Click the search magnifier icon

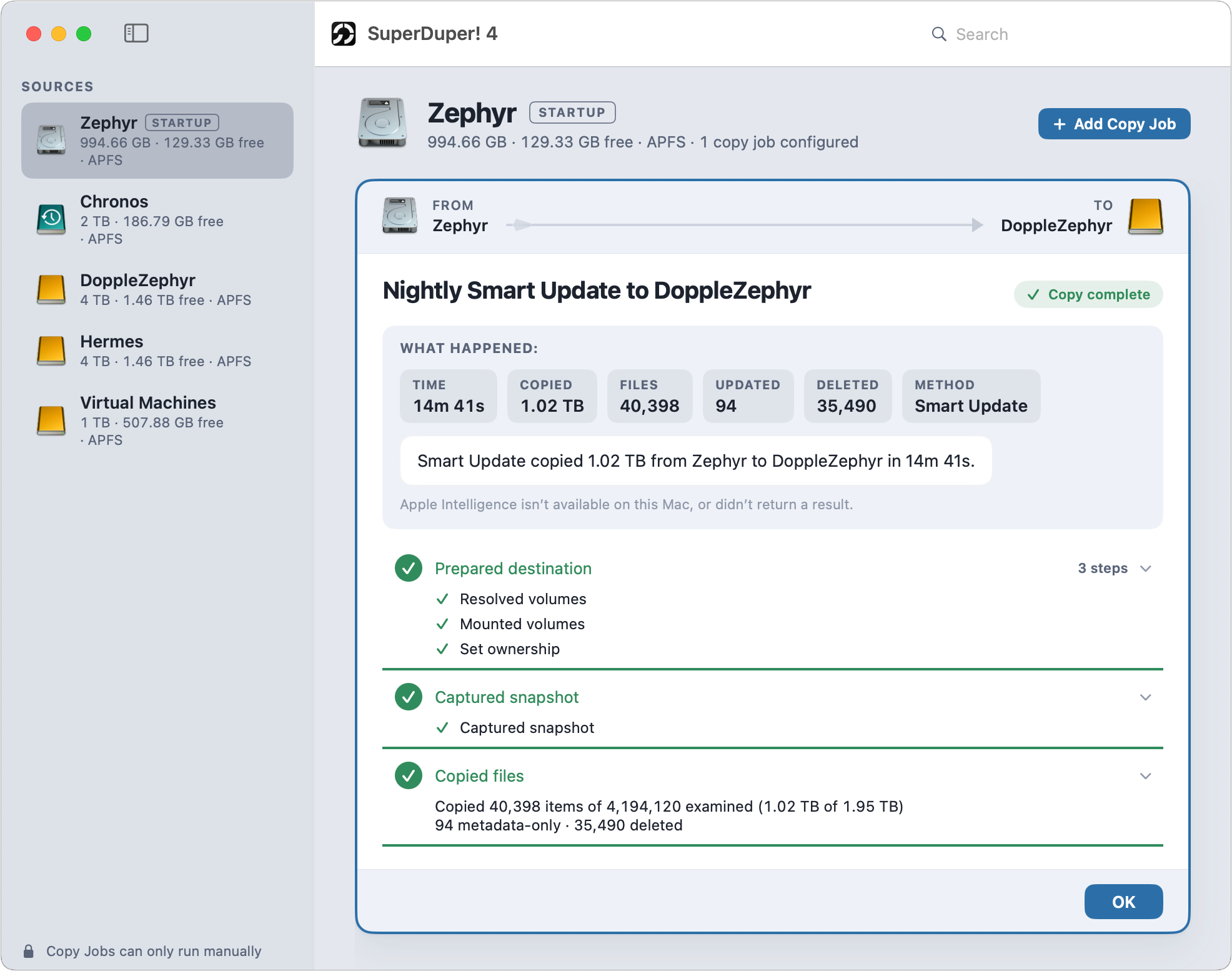pyautogui.click(x=939, y=34)
